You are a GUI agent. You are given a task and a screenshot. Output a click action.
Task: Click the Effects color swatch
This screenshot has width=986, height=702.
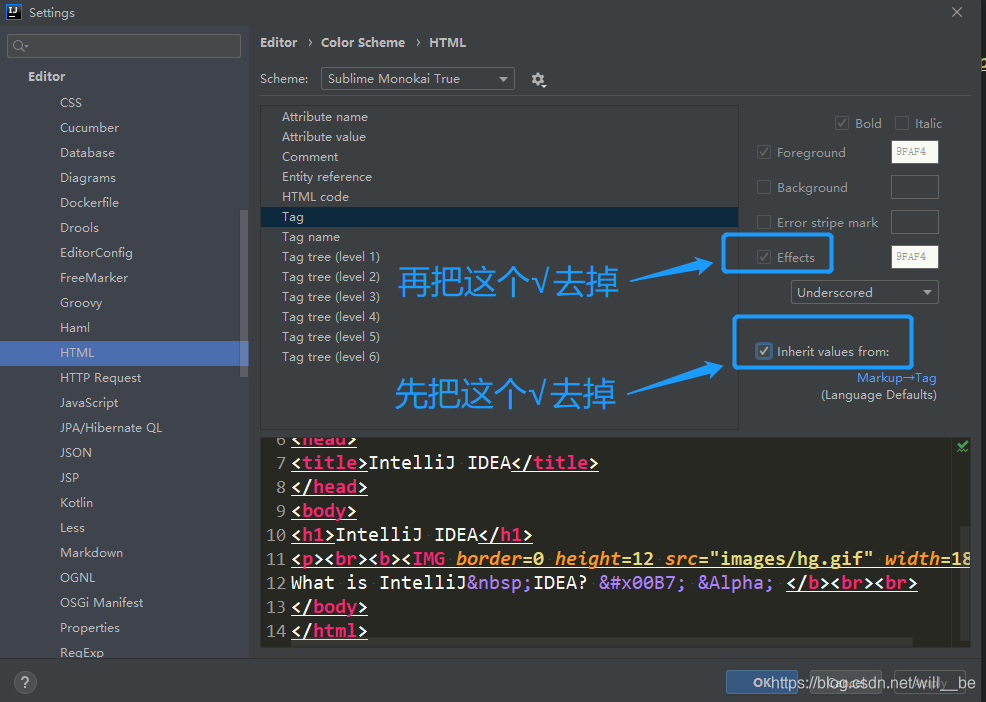914,257
